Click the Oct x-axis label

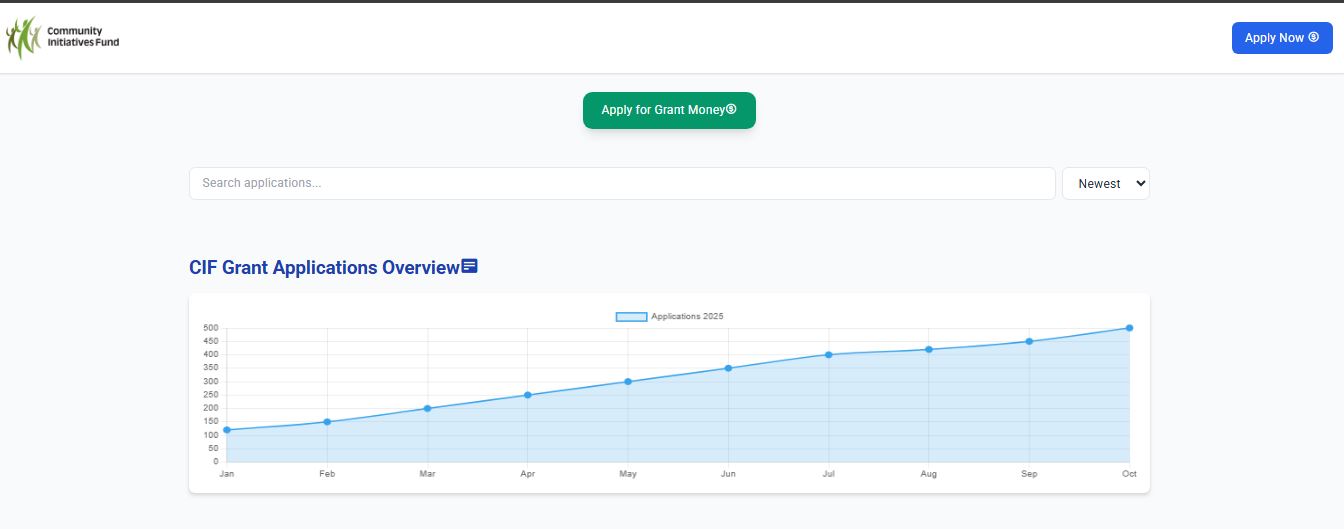tap(1129, 474)
